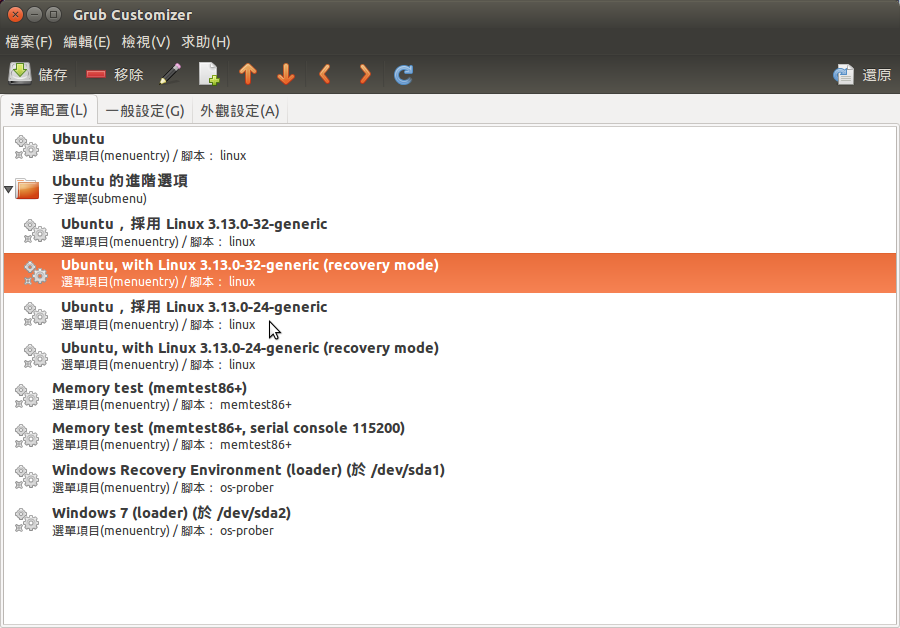Screen dimensions: 900x628
Task: Click the Revert (還原) button
Action: pos(862,74)
